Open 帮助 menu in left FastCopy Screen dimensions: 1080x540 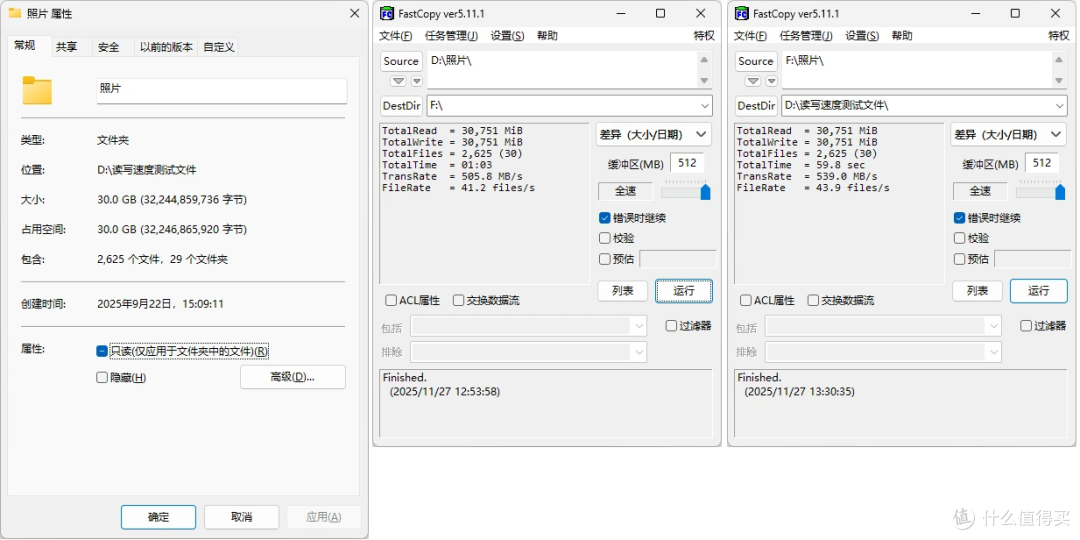pos(548,36)
